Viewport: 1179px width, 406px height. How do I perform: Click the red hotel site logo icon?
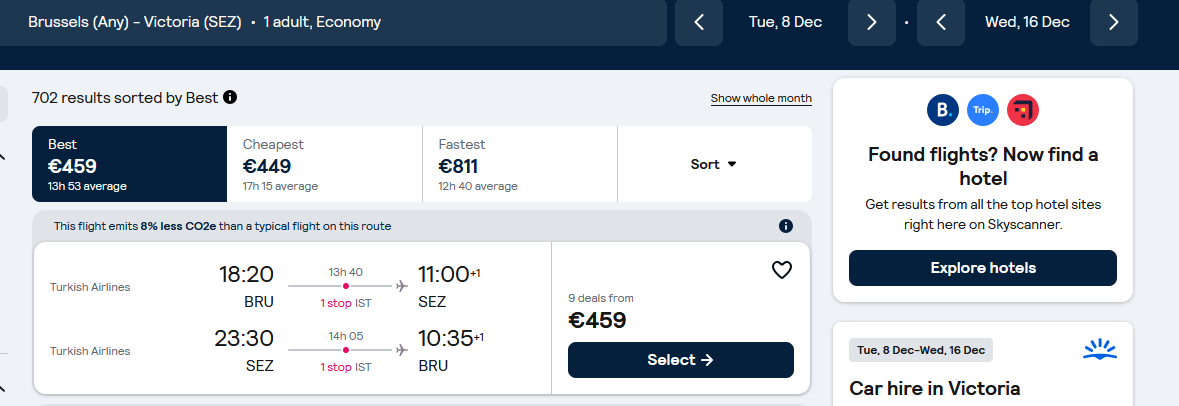pyautogui.click(x=1023, y=111)
